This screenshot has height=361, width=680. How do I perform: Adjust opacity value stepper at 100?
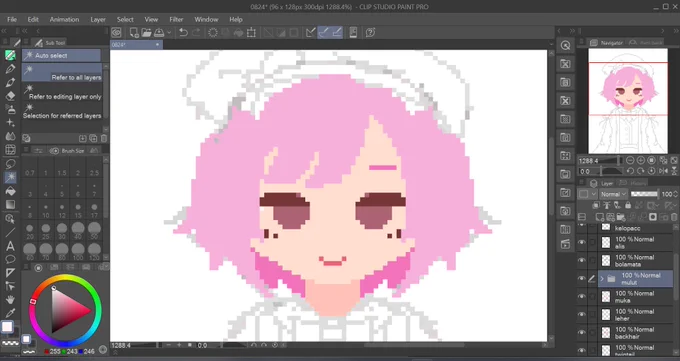[675, 194]
